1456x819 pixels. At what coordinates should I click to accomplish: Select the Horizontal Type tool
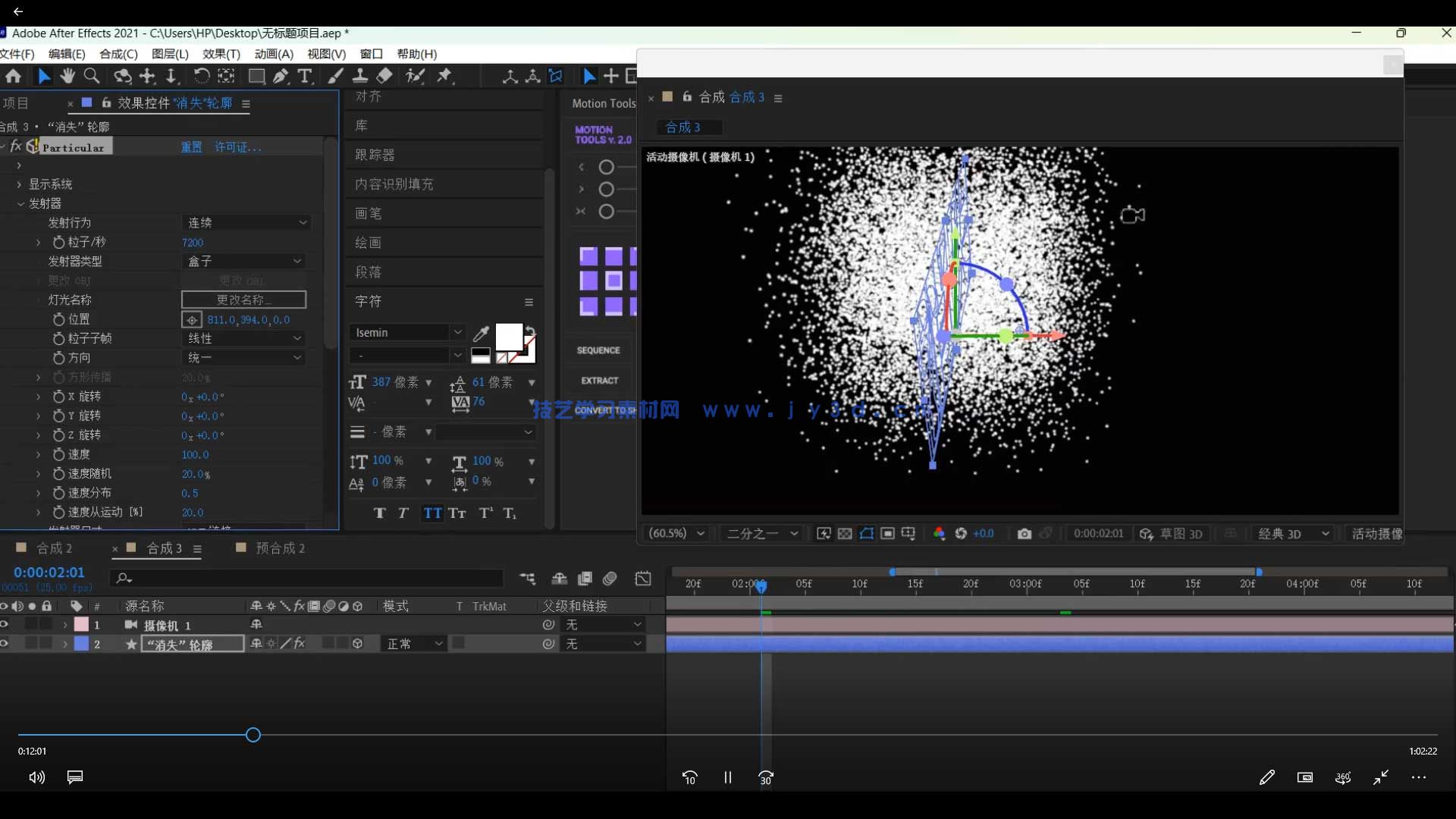(x=305, y=76)
